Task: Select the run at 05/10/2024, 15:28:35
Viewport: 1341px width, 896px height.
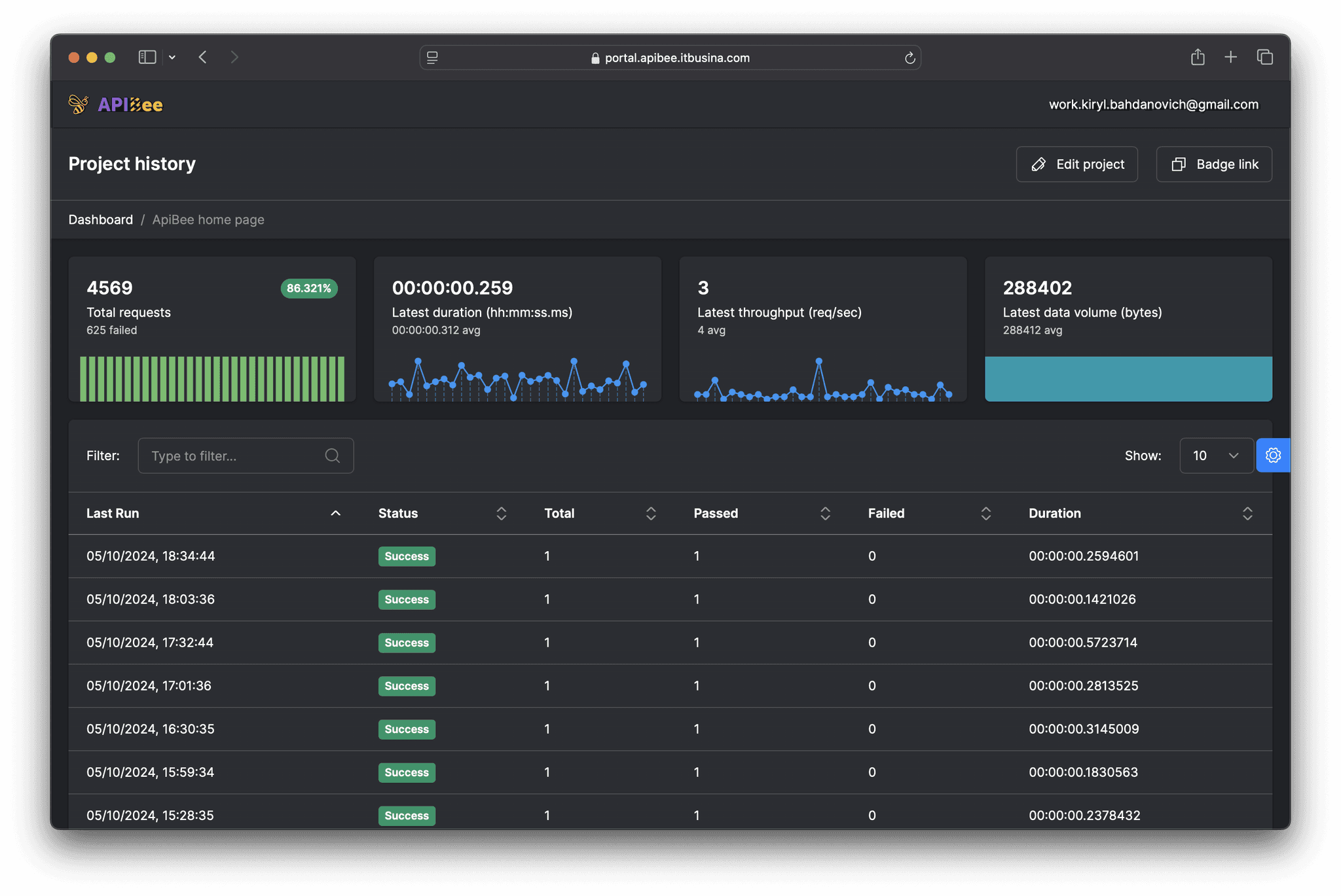Action: pos(670,813)
